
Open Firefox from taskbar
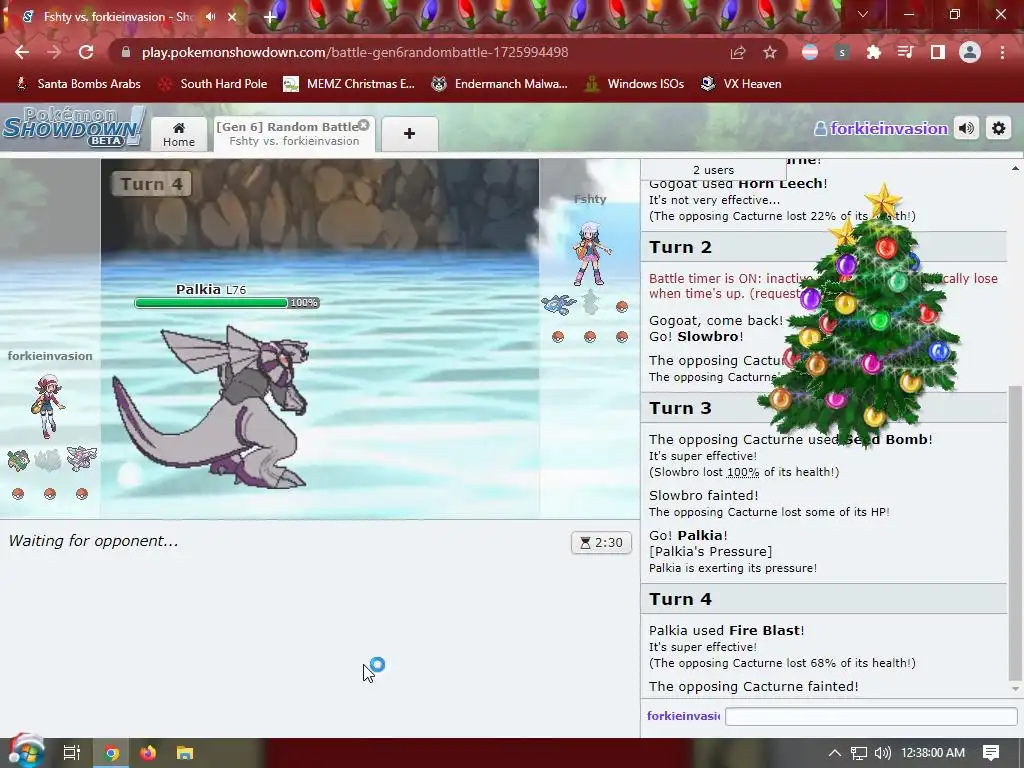pos(148,753)
